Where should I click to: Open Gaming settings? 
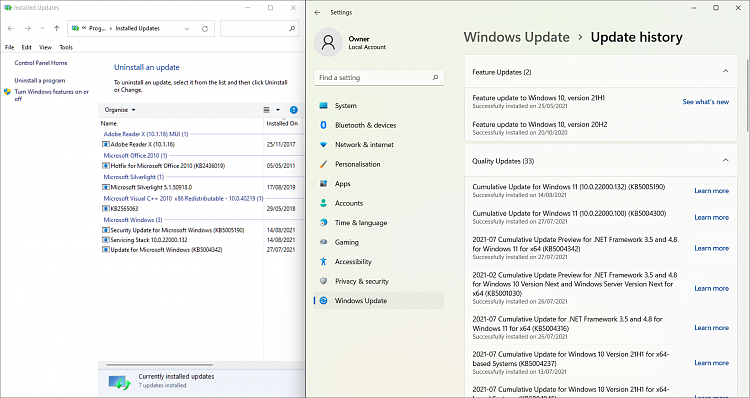[x=379, y=242]
